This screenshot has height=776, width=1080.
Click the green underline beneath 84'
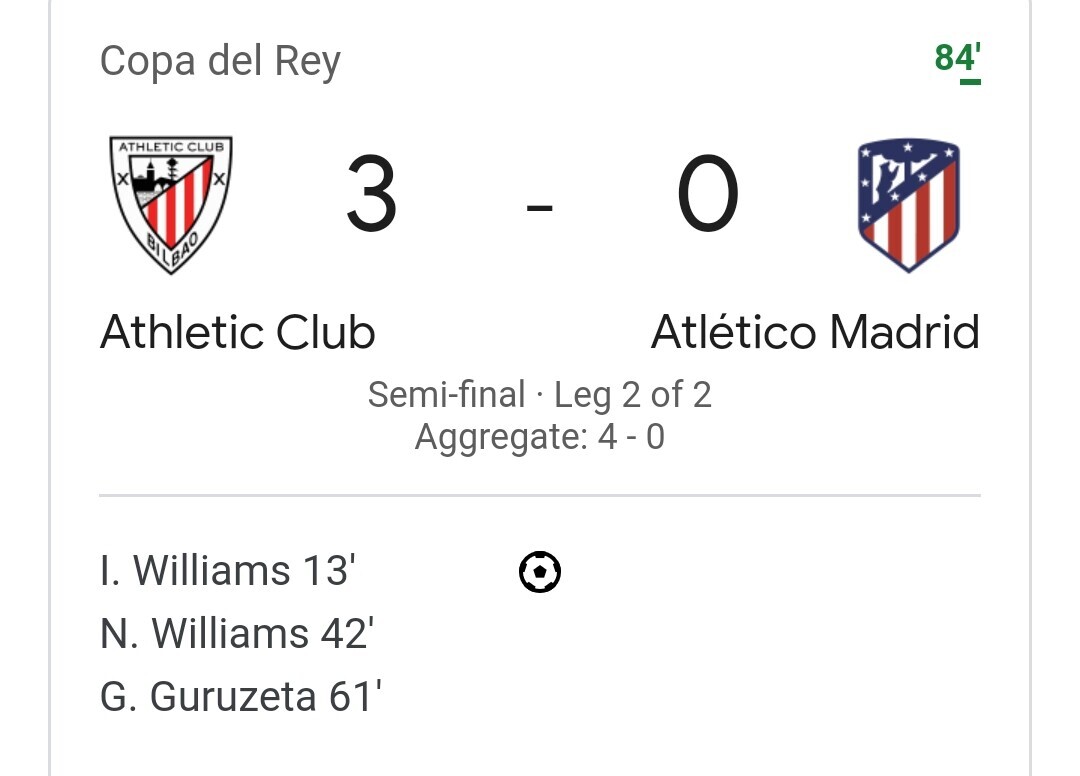970,82
